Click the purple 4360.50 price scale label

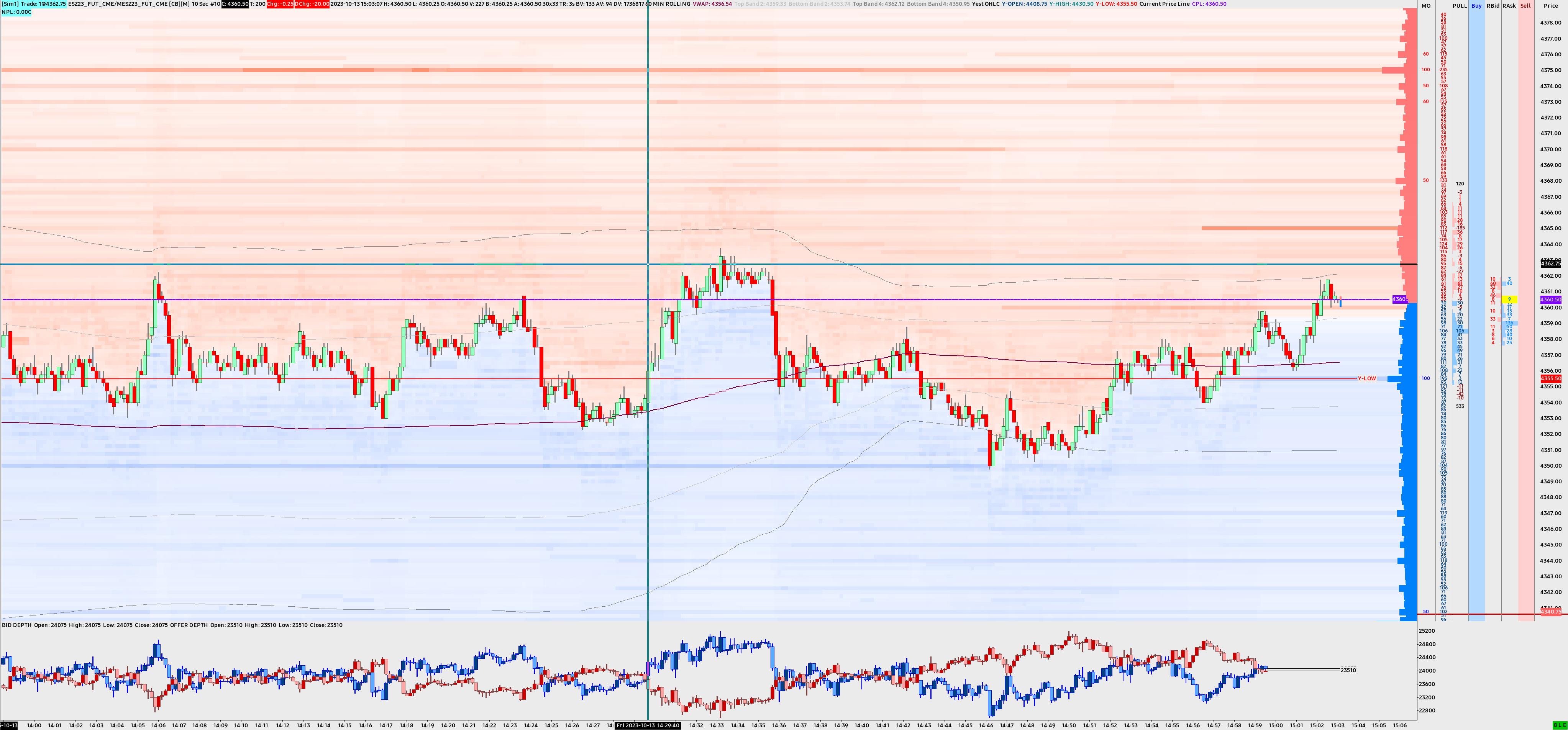click(1550, 299)
